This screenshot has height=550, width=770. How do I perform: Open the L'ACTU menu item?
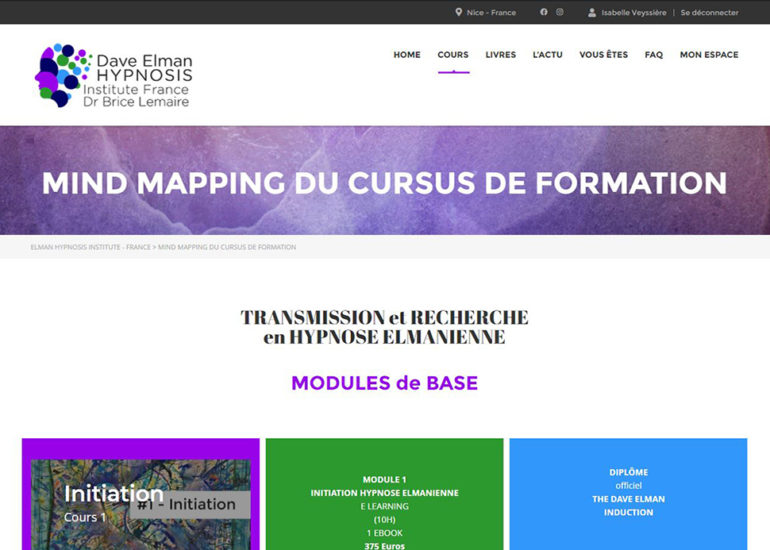coord(548,55)
